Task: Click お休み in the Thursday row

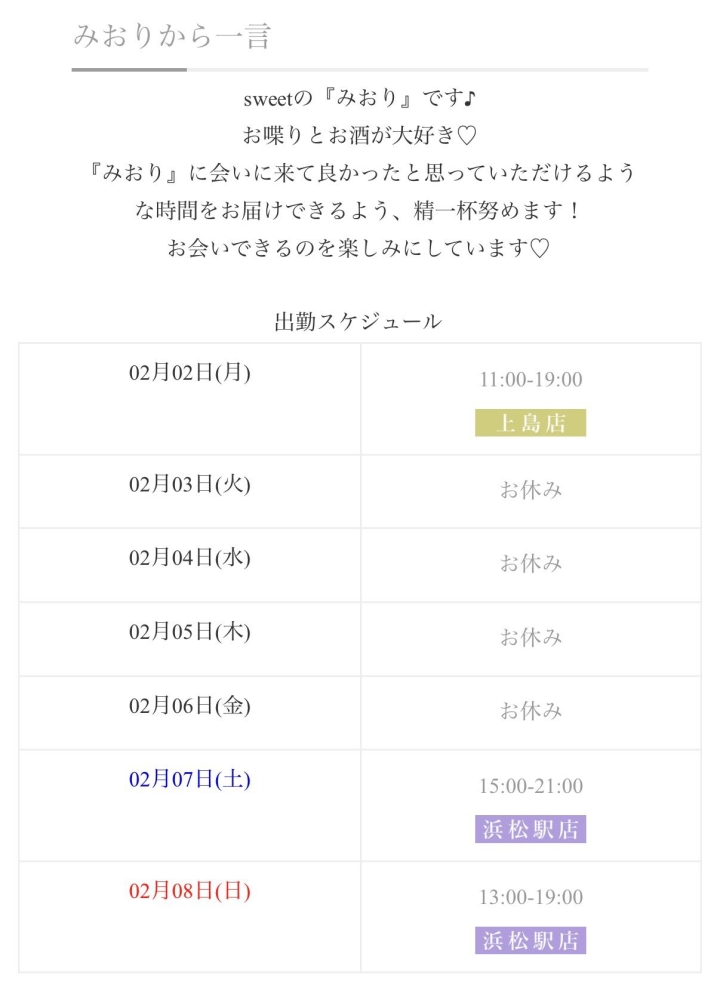Action: pyautogui.click(x=531, y=637)
